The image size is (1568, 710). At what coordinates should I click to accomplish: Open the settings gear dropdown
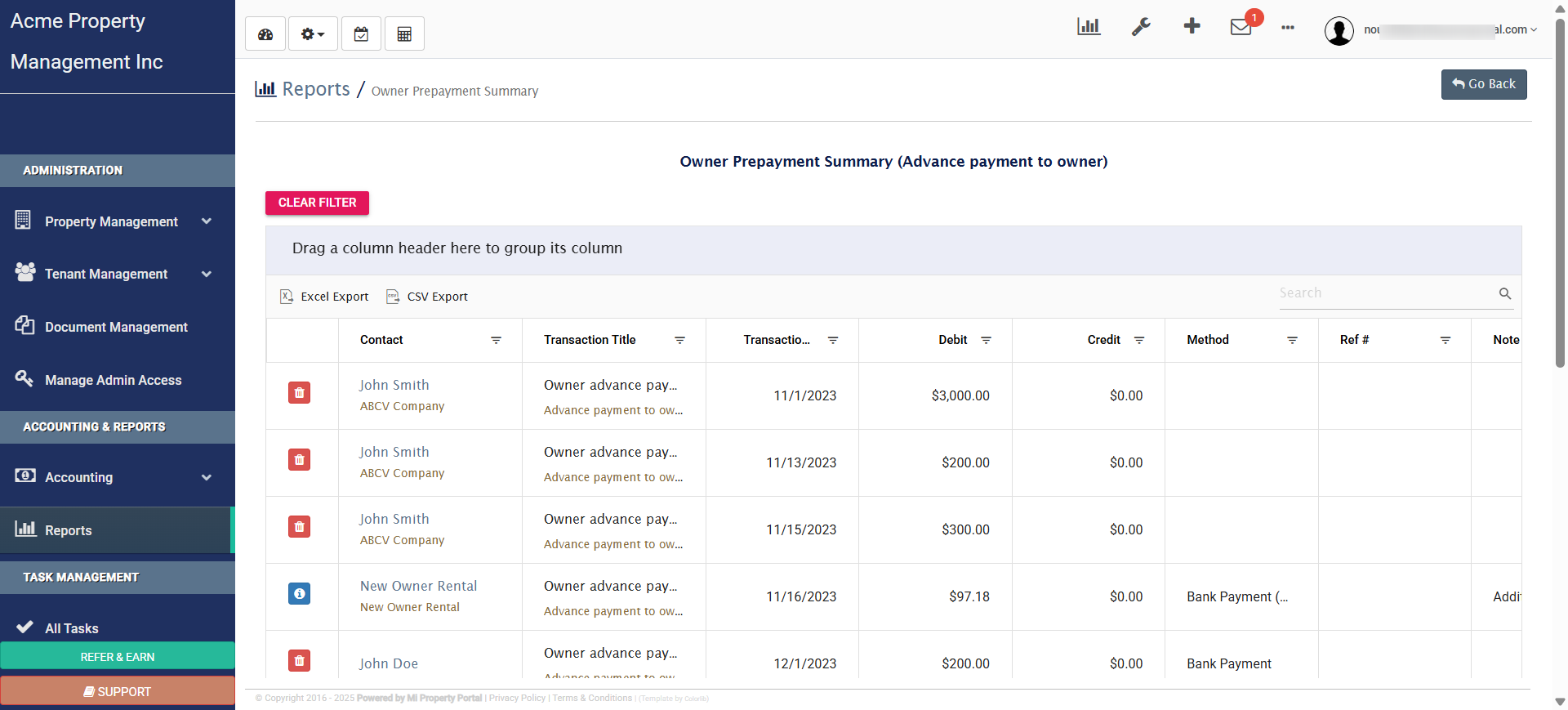pos(313,34)
